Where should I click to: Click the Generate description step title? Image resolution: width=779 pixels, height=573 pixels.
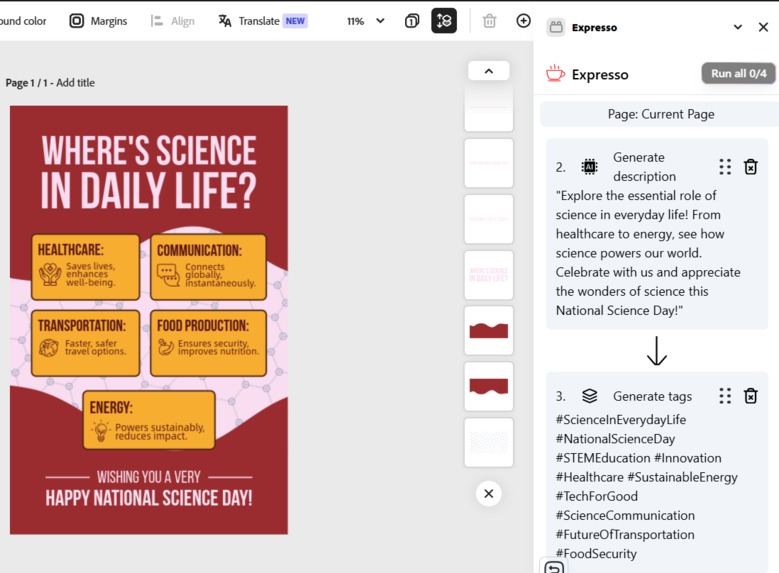pyautogui.click(x=644, y=167)
